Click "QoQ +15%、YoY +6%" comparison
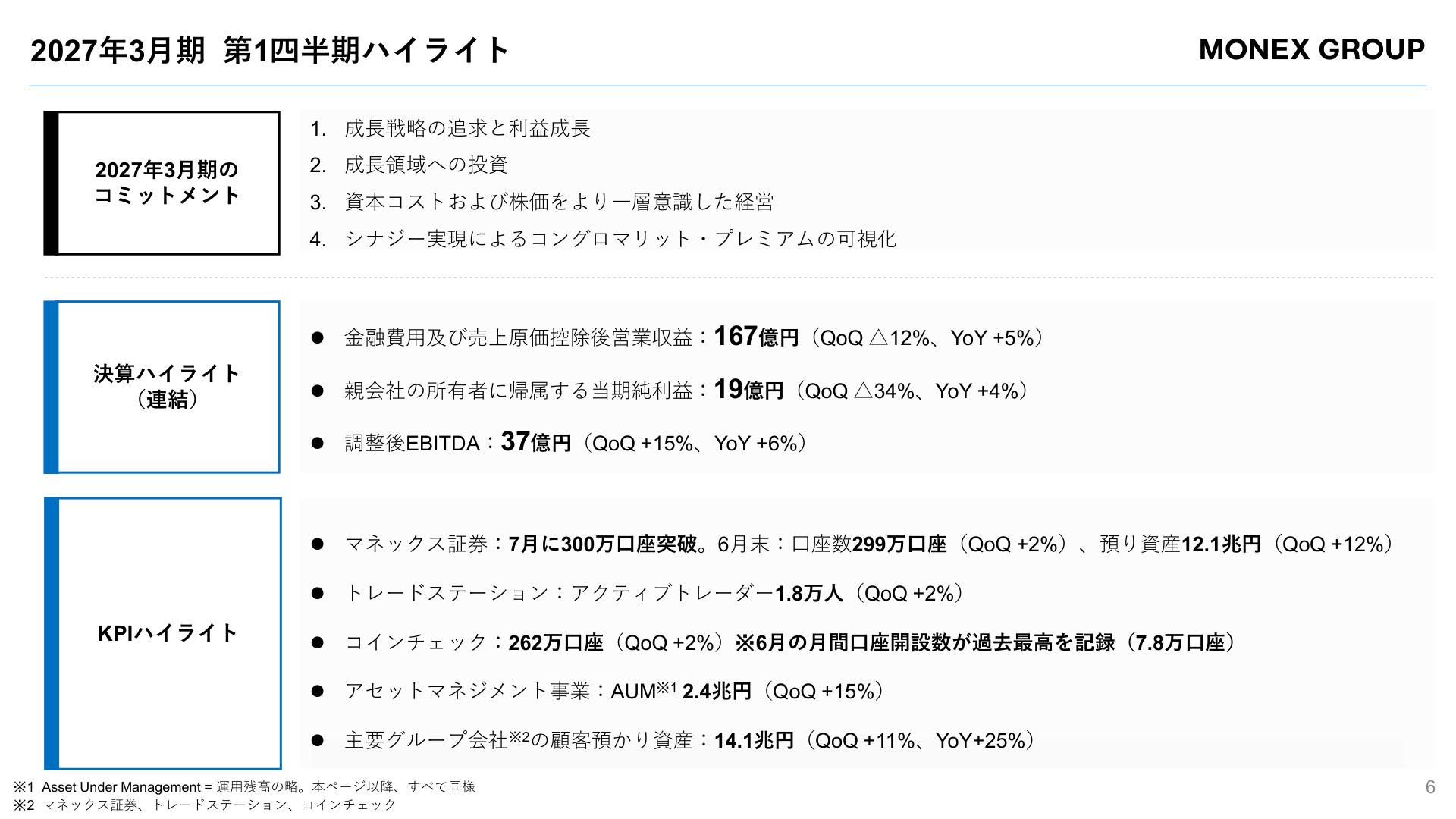Viewport: 1456px width, 819px height. (695, 444)
